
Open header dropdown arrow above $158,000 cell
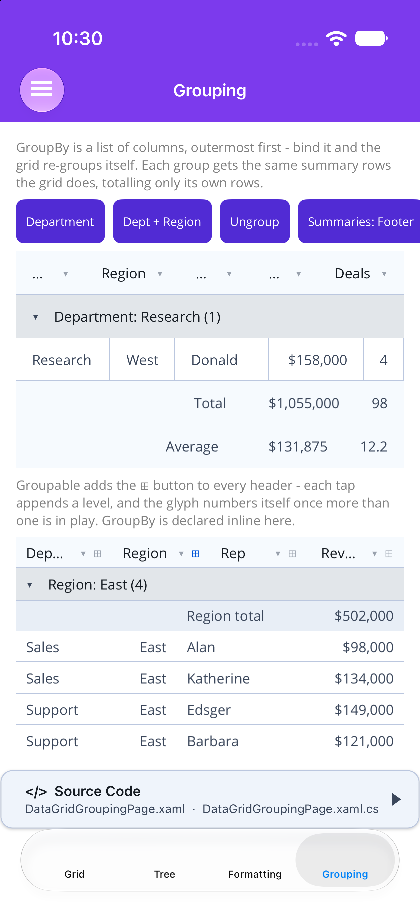[298, 274]
